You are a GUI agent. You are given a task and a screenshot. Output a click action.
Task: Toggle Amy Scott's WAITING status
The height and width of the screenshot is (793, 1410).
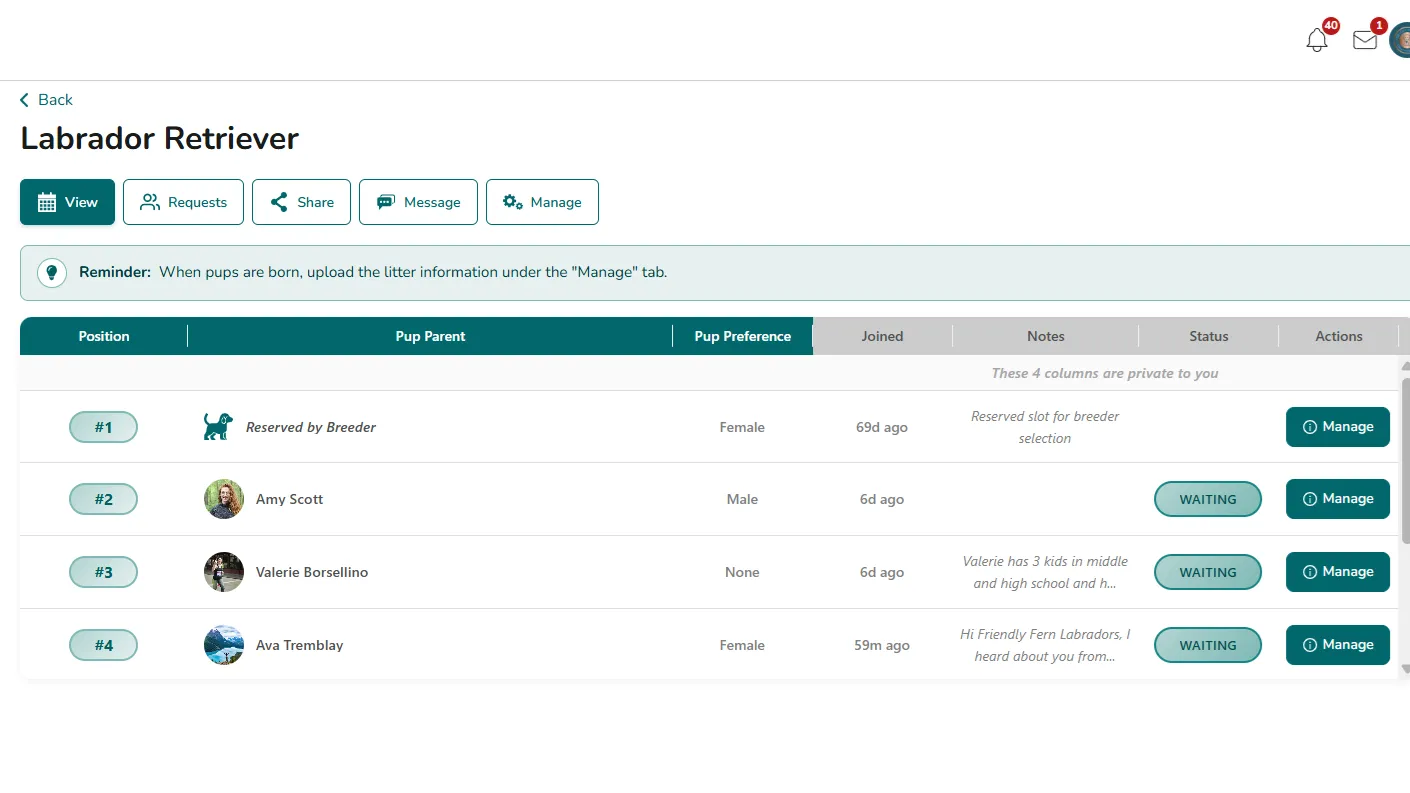tap(1207, 499)
